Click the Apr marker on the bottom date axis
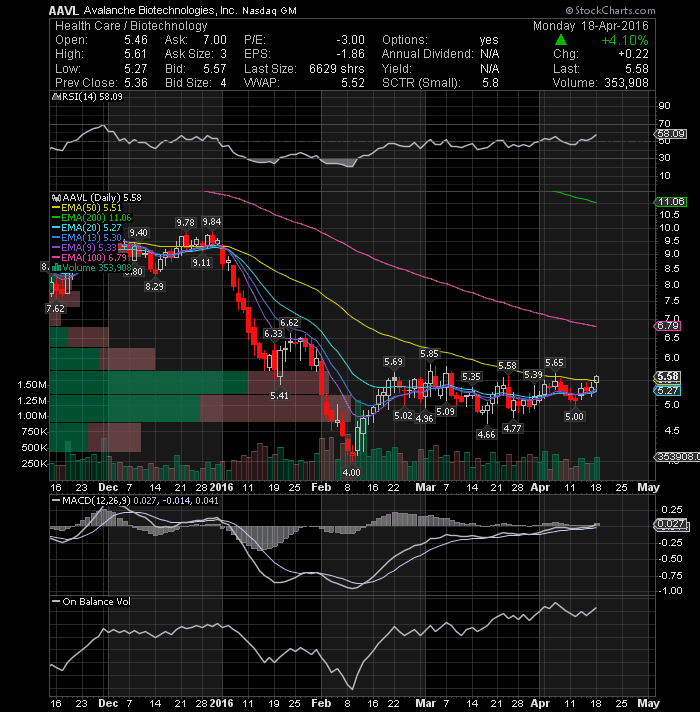Image resolution: width=700 pixels, height=712 pixels. pyautogui.click(x=540, y=703)
